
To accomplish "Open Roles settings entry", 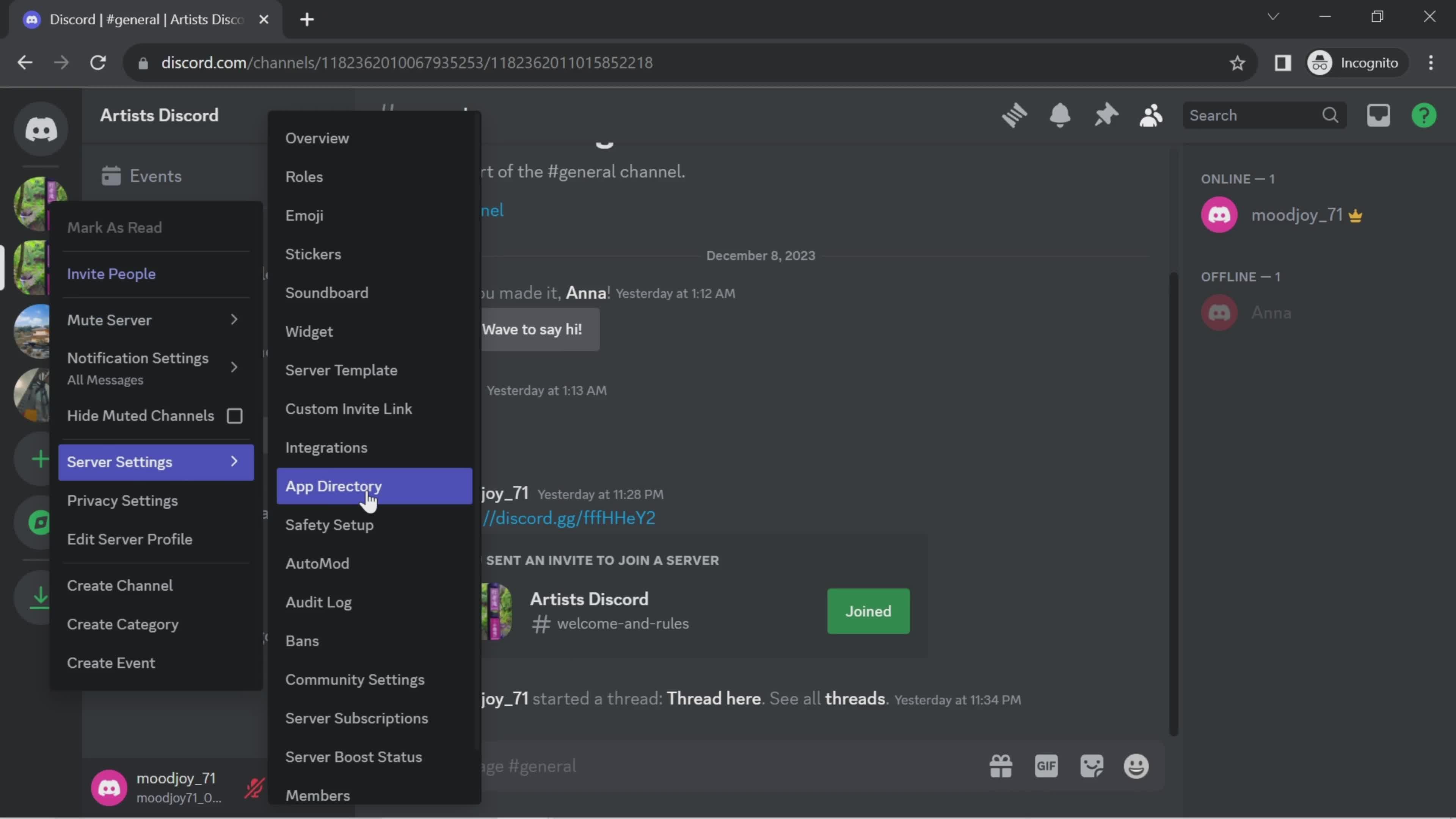I will [374, 177].
